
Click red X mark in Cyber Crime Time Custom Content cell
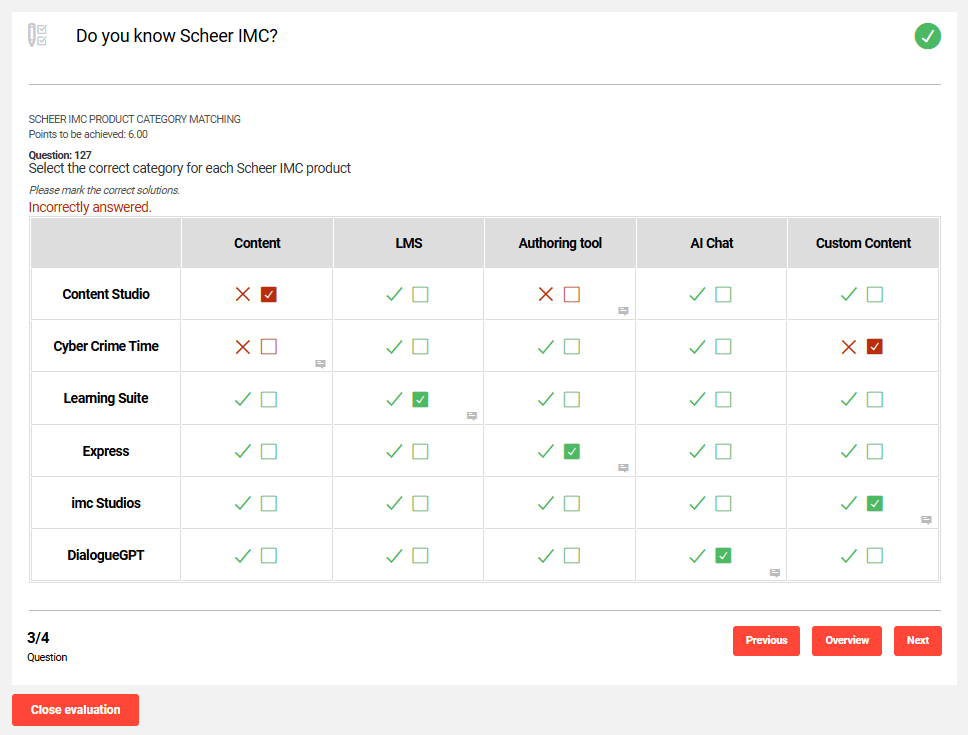pos(849,347)
